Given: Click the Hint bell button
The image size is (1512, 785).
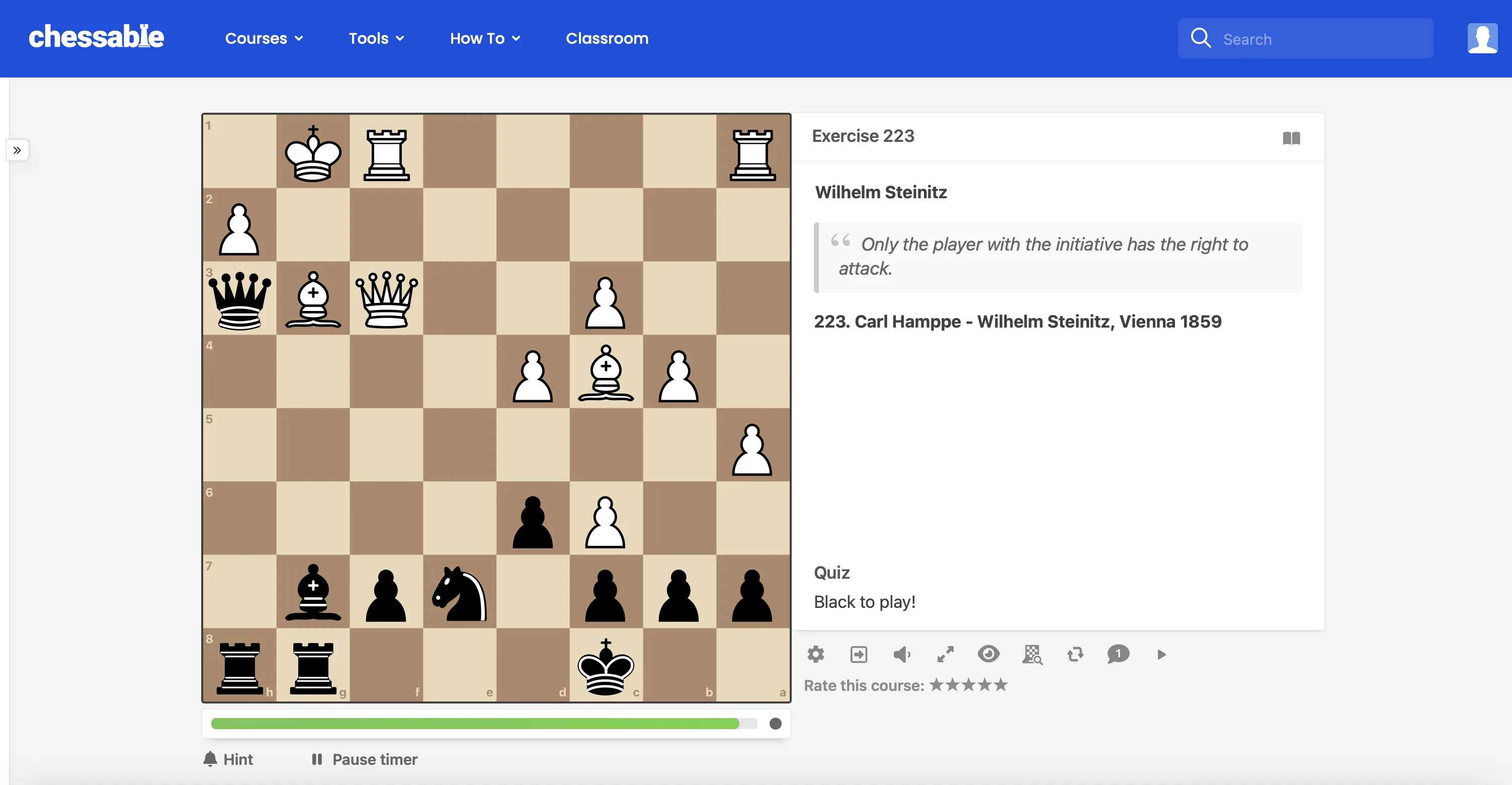Looking at the screenshot, I should coord(228,759).
